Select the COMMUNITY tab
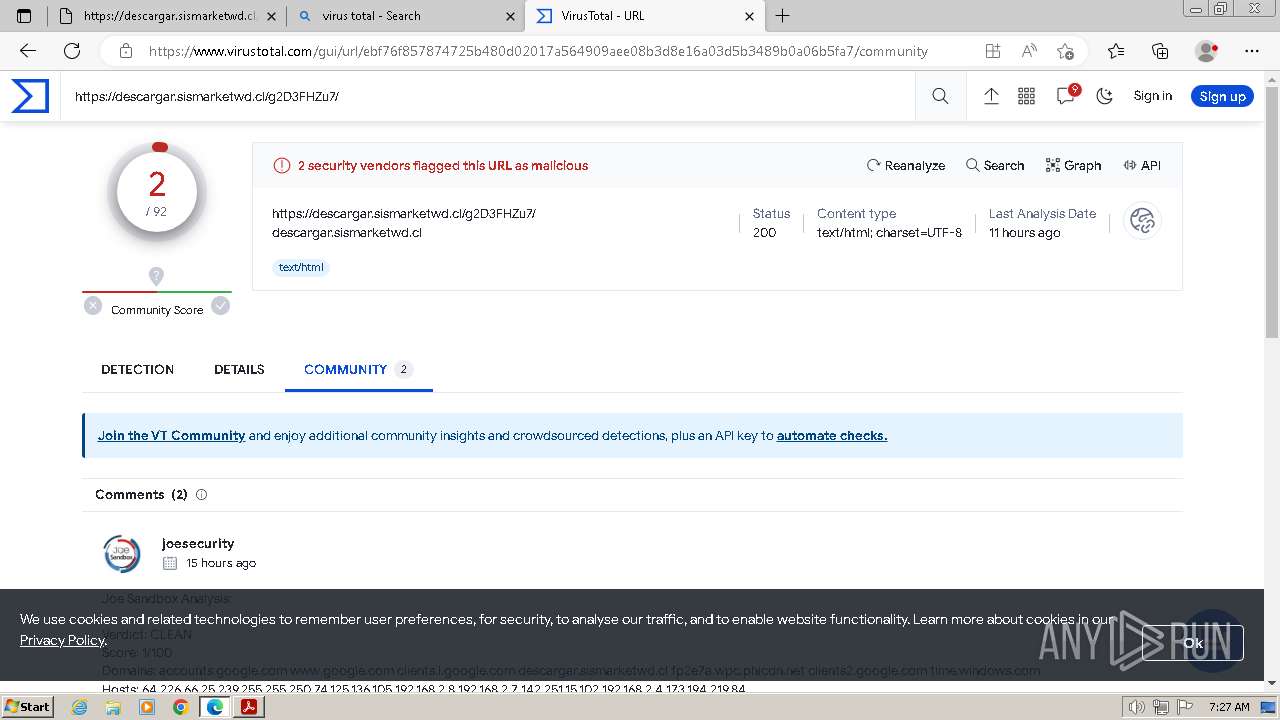This screenshot has width=1280, height=720. (358, 369)
